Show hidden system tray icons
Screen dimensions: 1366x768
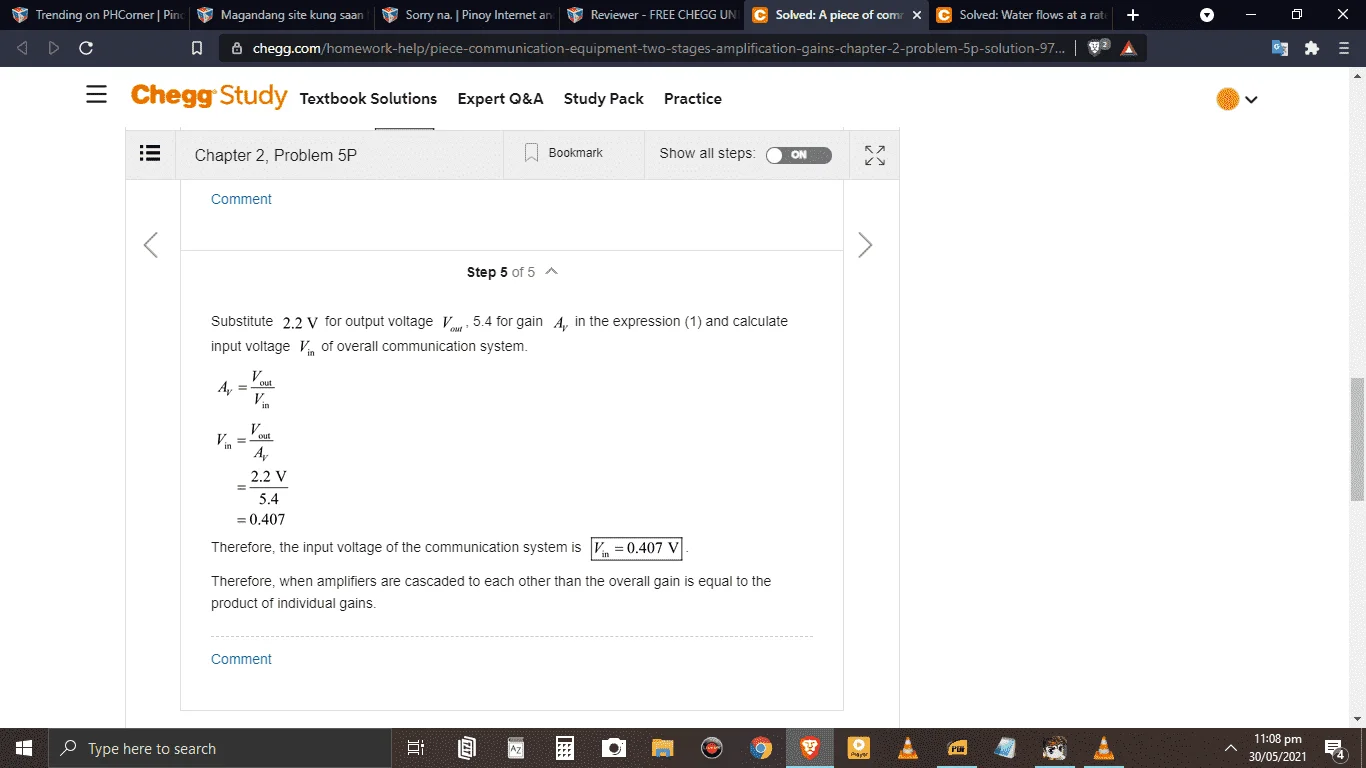coord(1230,748)
